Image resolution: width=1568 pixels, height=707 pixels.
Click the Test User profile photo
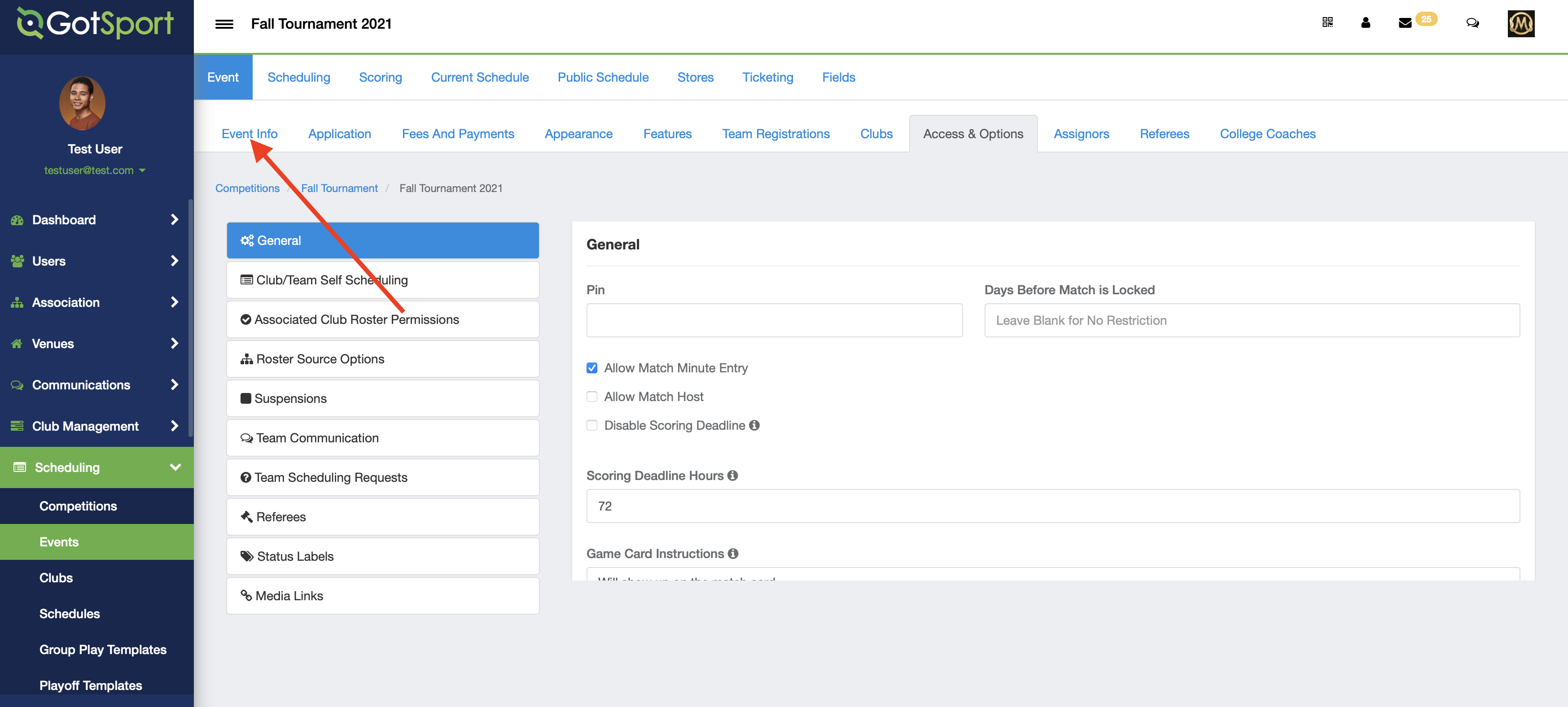[x=82, y=103]
